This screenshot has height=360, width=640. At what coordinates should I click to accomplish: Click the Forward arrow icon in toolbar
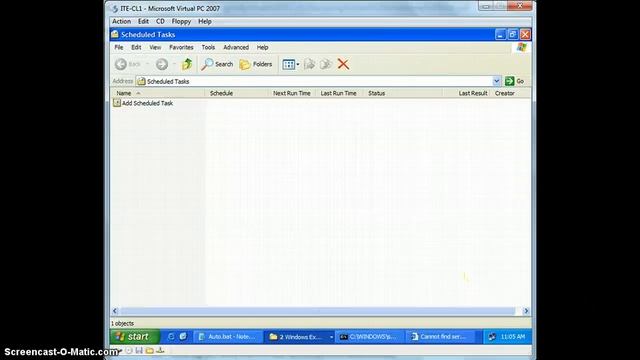[162, 64]
